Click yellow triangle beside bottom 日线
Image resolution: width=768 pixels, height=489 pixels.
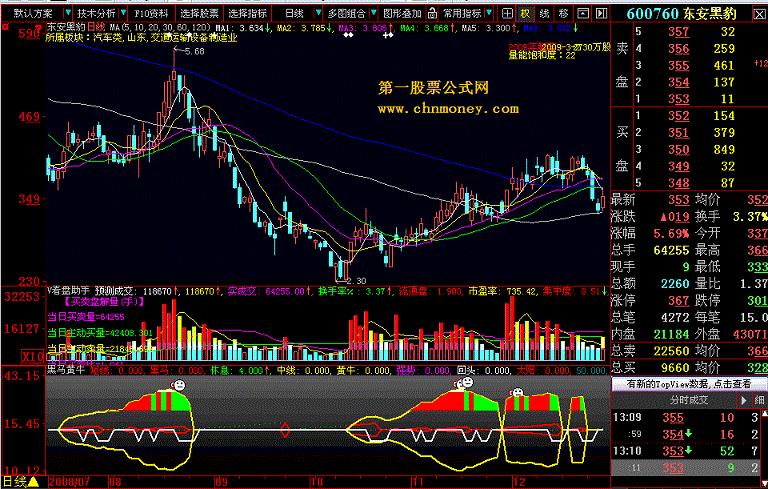click(33, 482)
